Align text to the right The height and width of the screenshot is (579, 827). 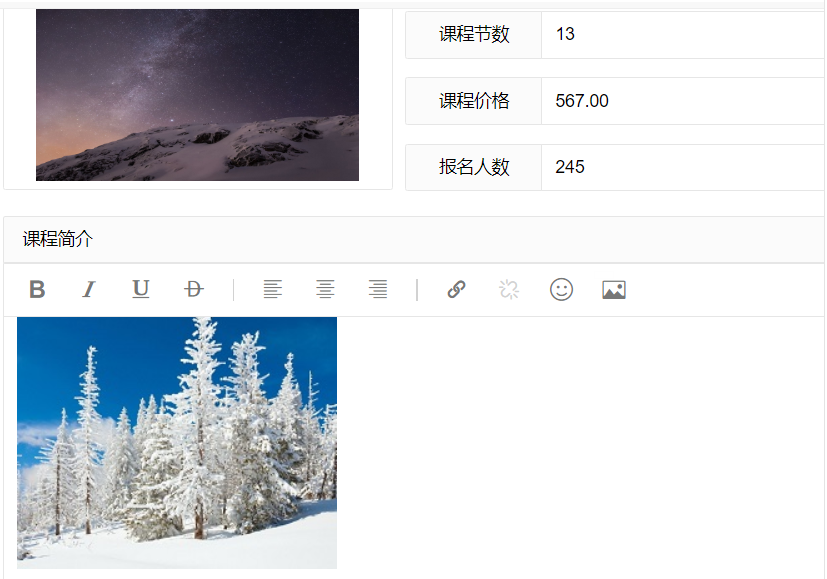pos(378,290)
